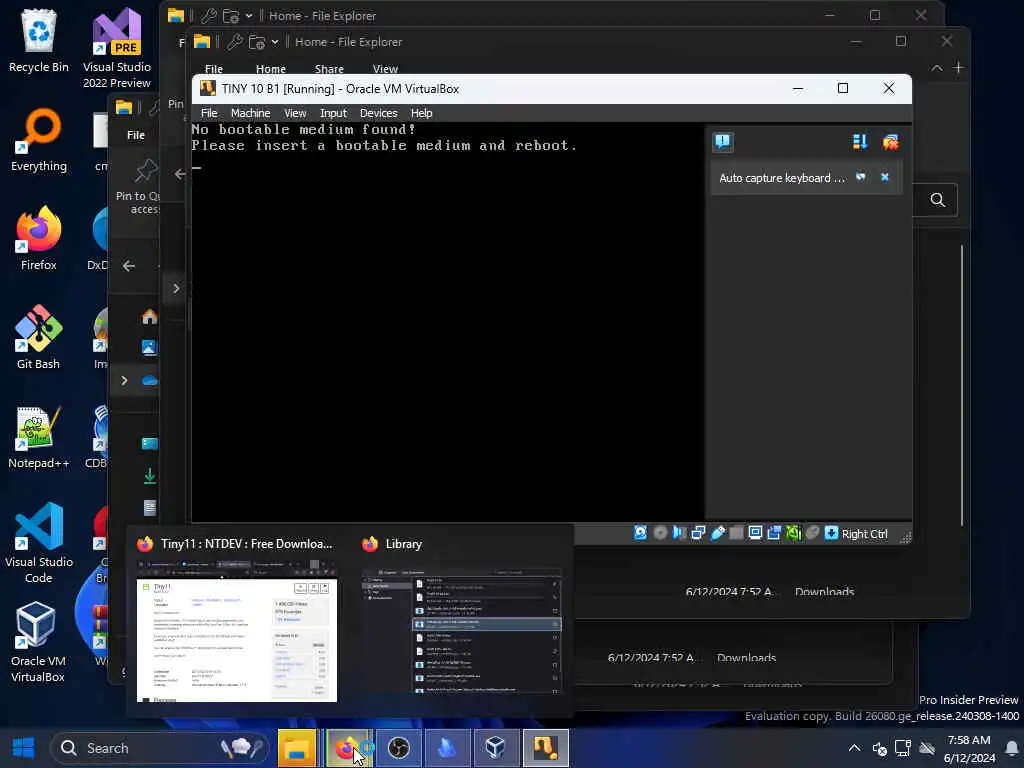This screenshot has width=1024, height=768.
Task: Click the forget icon on Auto capture keyboard notification
Action: (861, 177)
